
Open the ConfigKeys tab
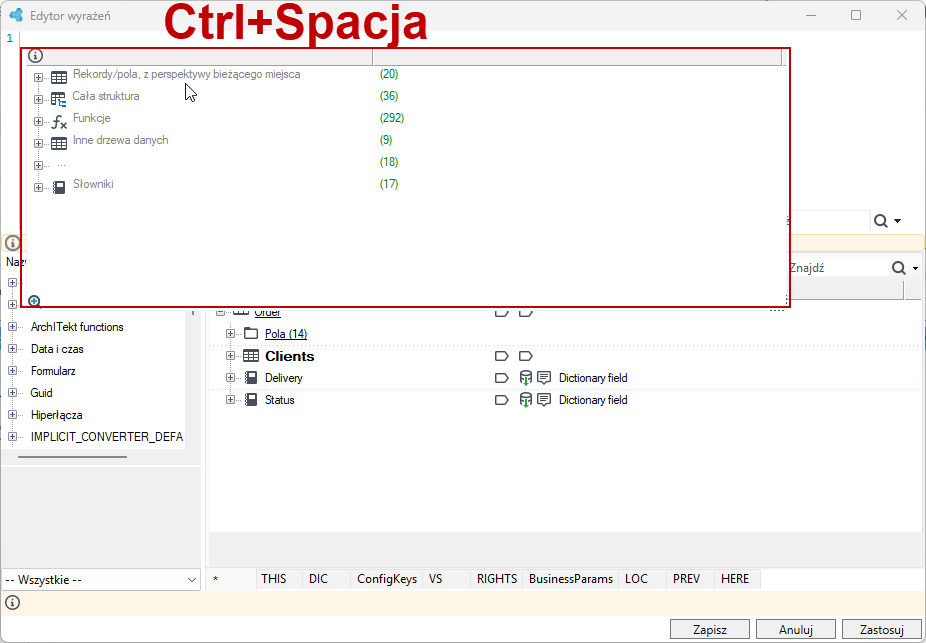[x=387, y=579]
